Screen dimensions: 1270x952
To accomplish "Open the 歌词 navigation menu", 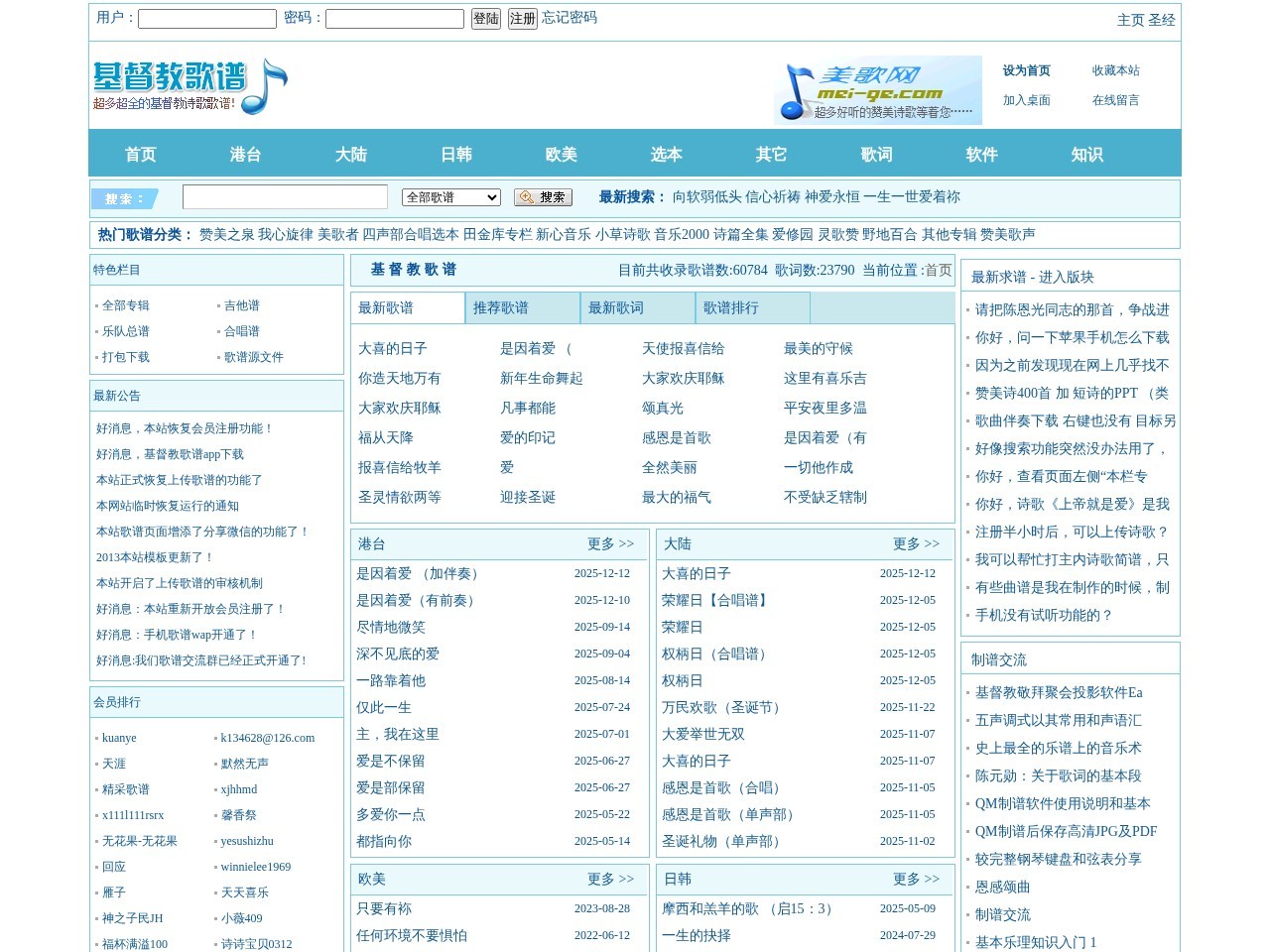I will [877, 154].
